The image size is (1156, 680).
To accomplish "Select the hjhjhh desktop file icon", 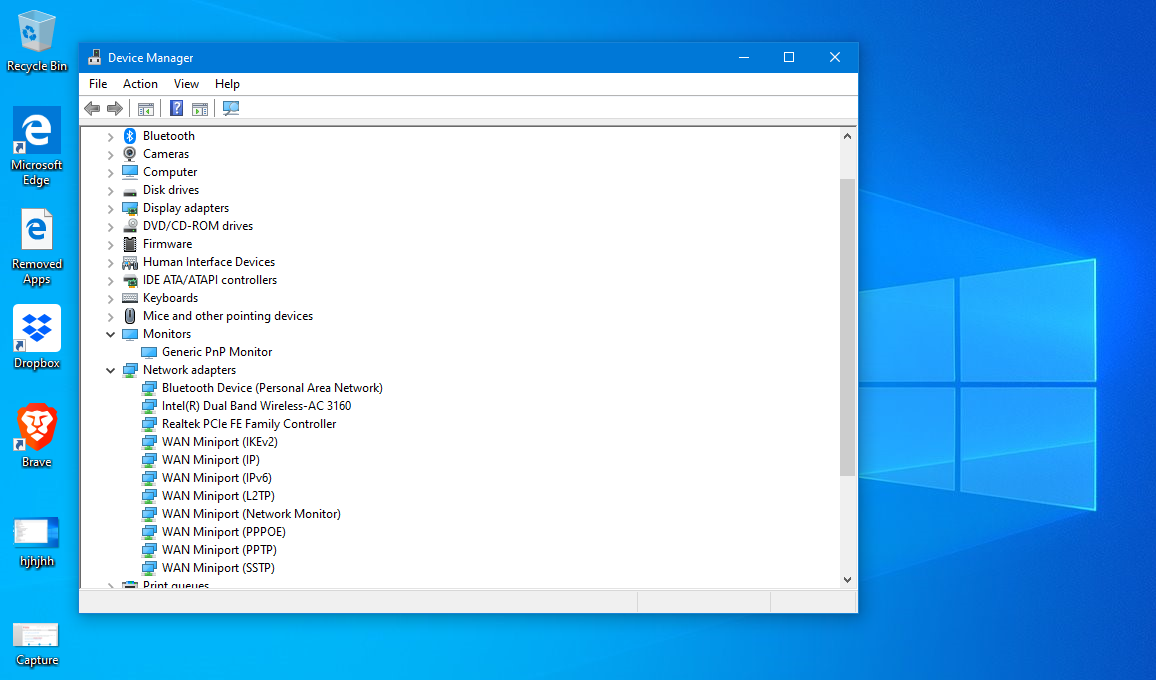I will pos(36,542).
